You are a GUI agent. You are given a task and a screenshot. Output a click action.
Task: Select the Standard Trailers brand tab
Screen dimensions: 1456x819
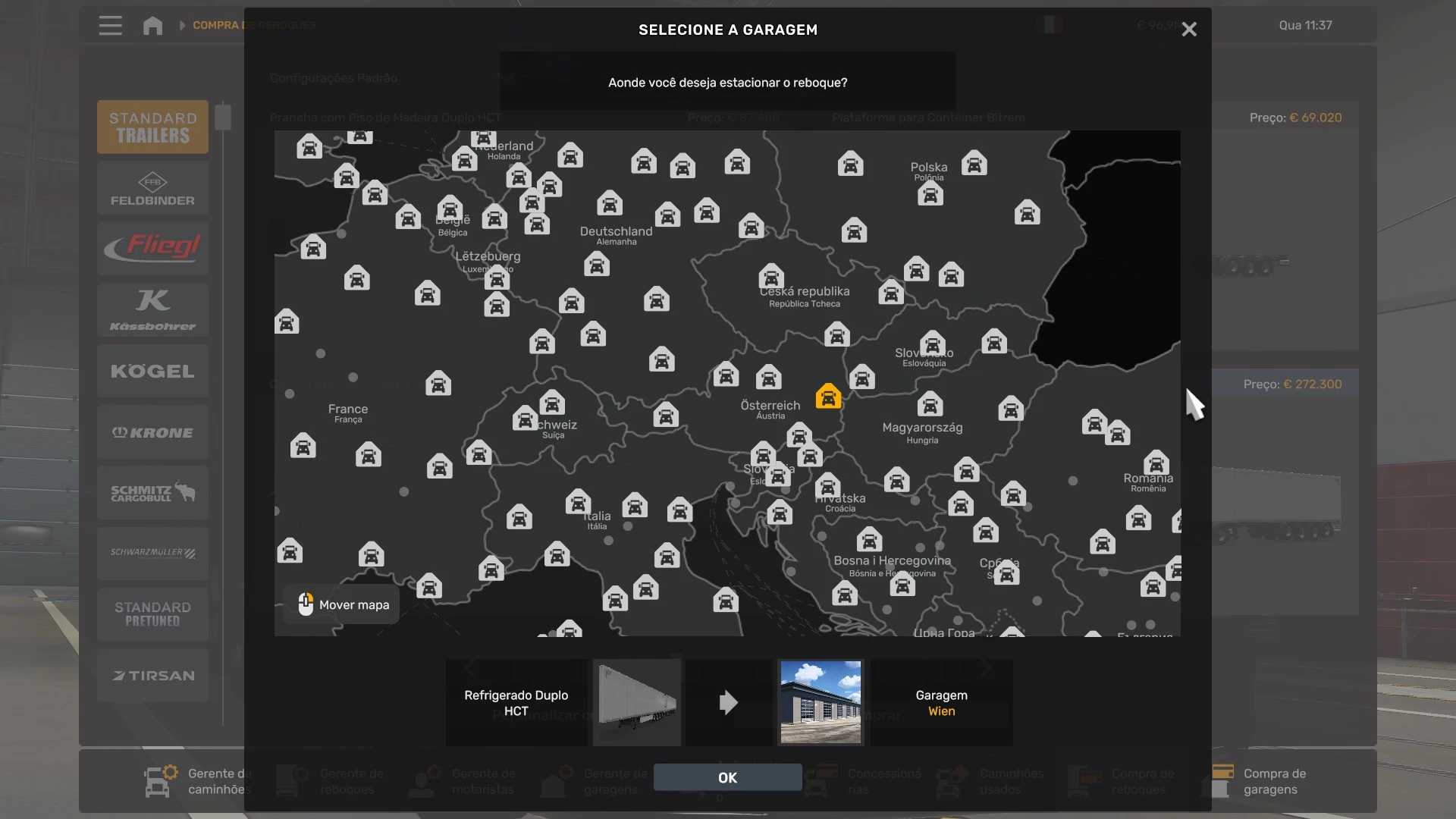tap(152, 127)
